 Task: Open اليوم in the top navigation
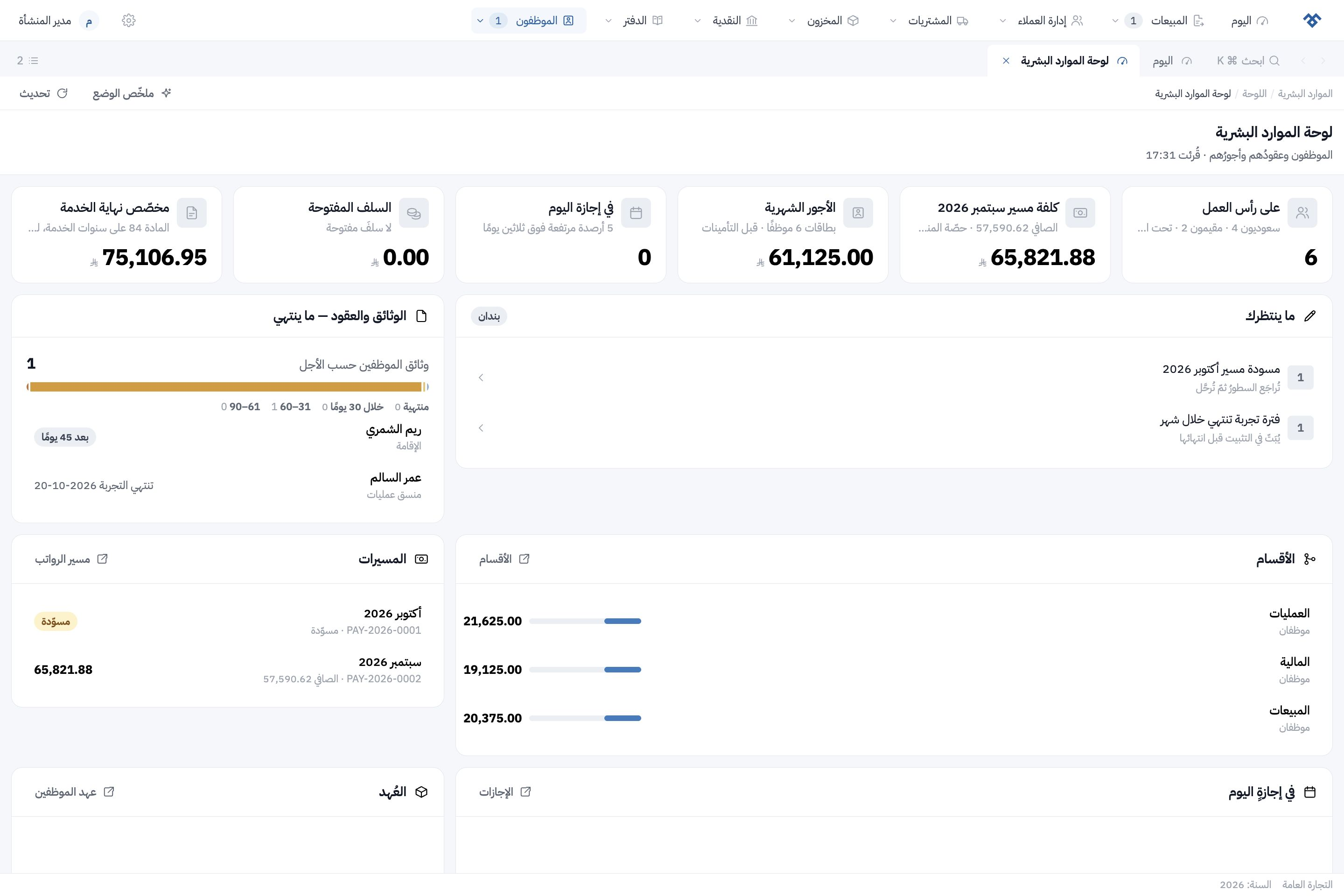tap(1250, 21)
